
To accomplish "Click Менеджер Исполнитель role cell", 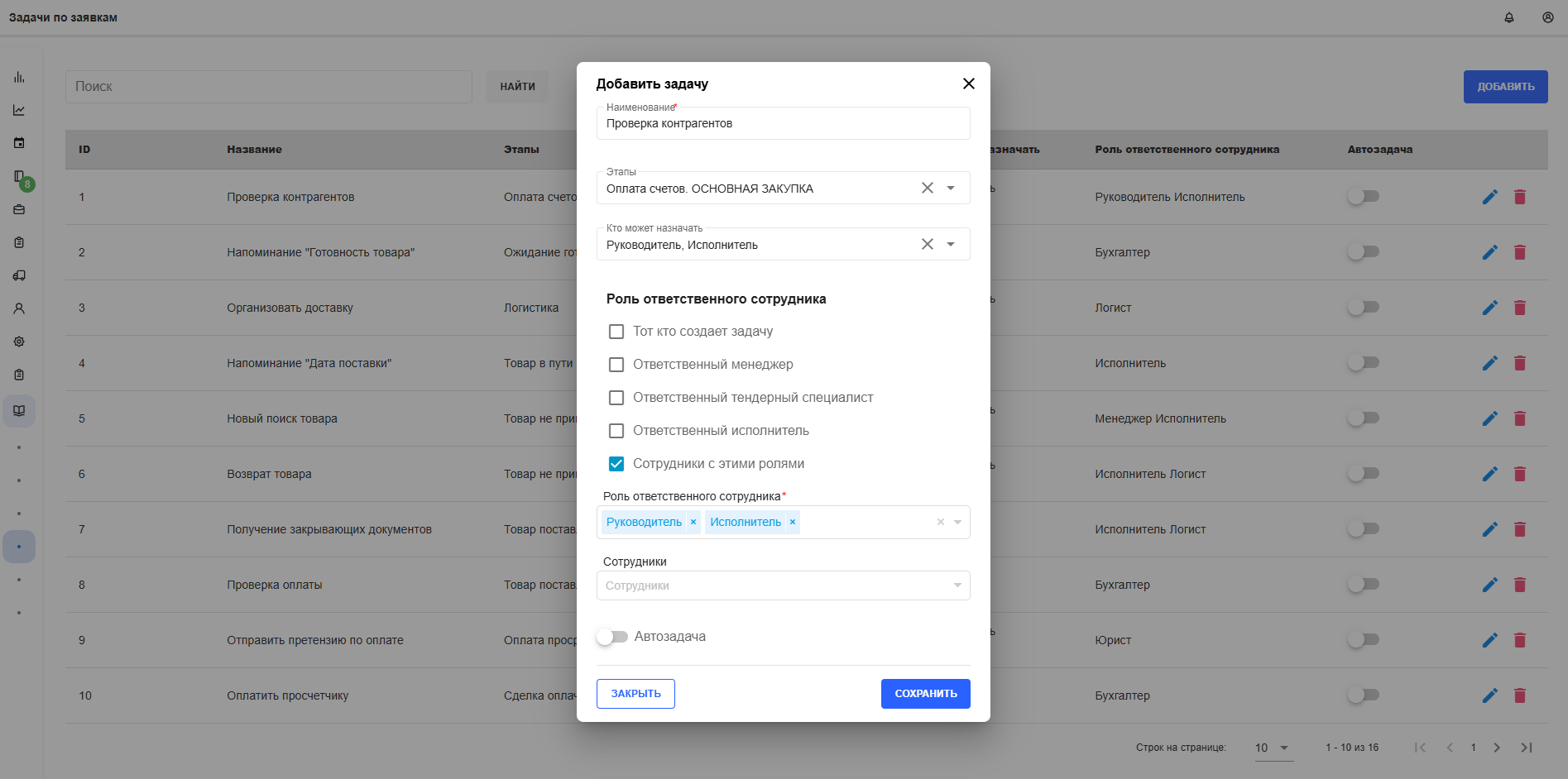I will [x=1160, y=418].
